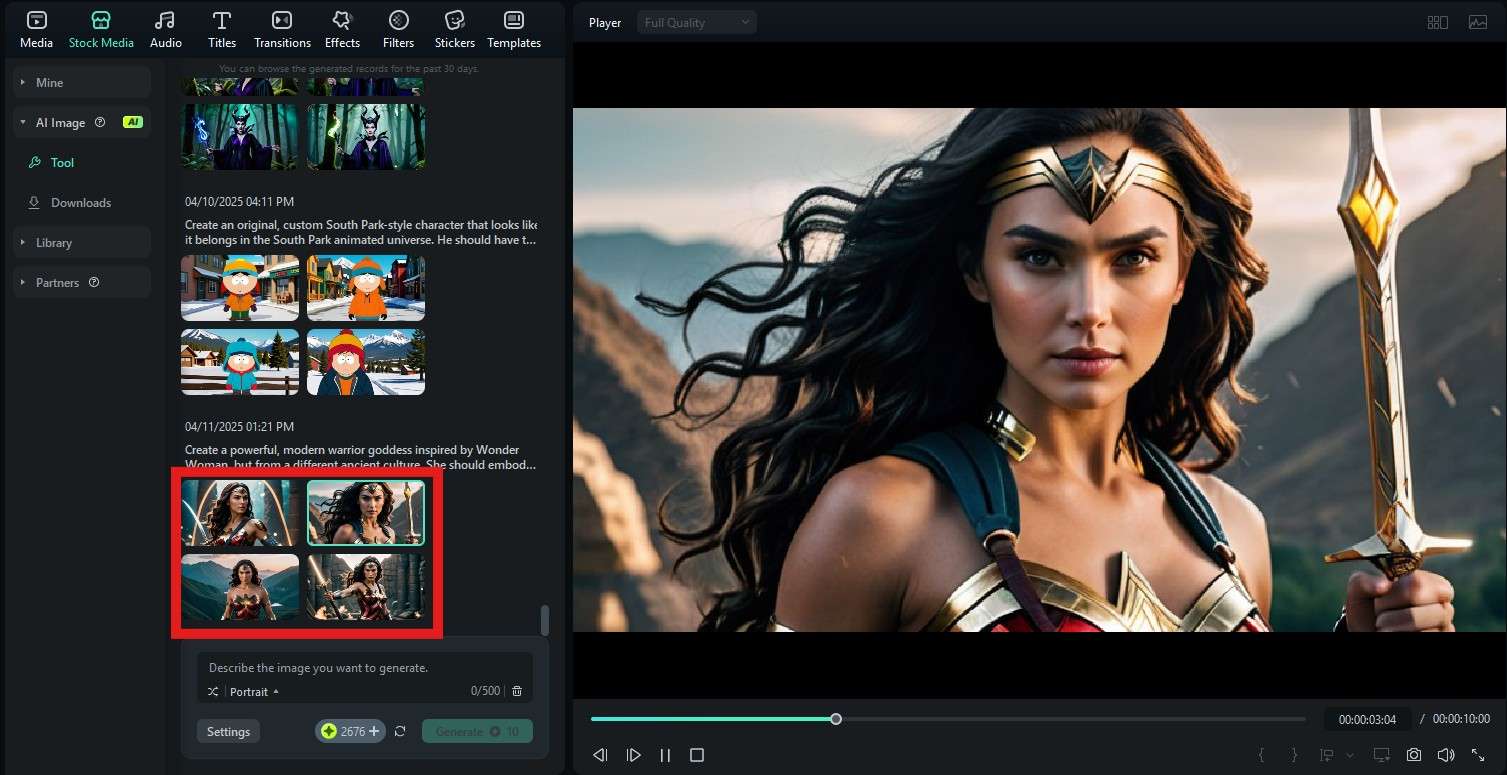Expand the Mine section in sidebar

pos(82,83)
